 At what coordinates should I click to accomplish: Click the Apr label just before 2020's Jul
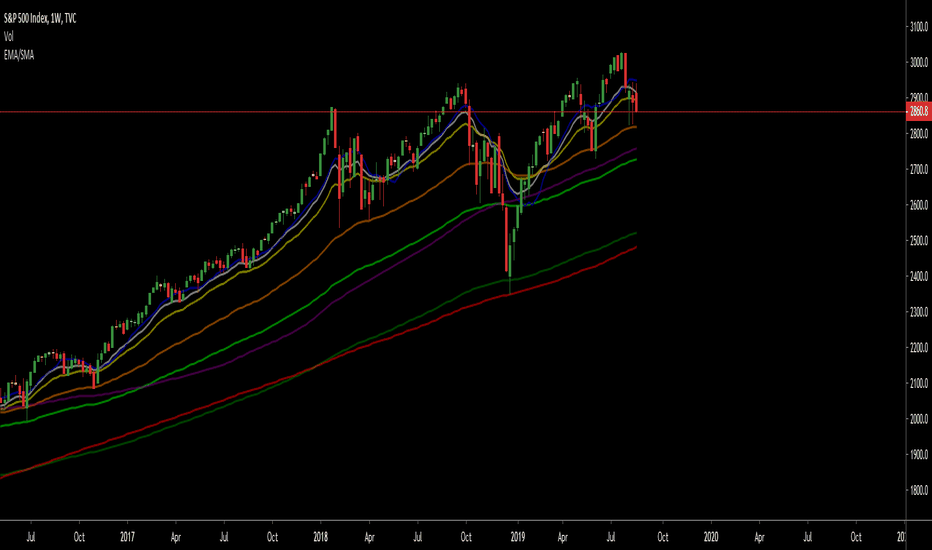[759, 537]
